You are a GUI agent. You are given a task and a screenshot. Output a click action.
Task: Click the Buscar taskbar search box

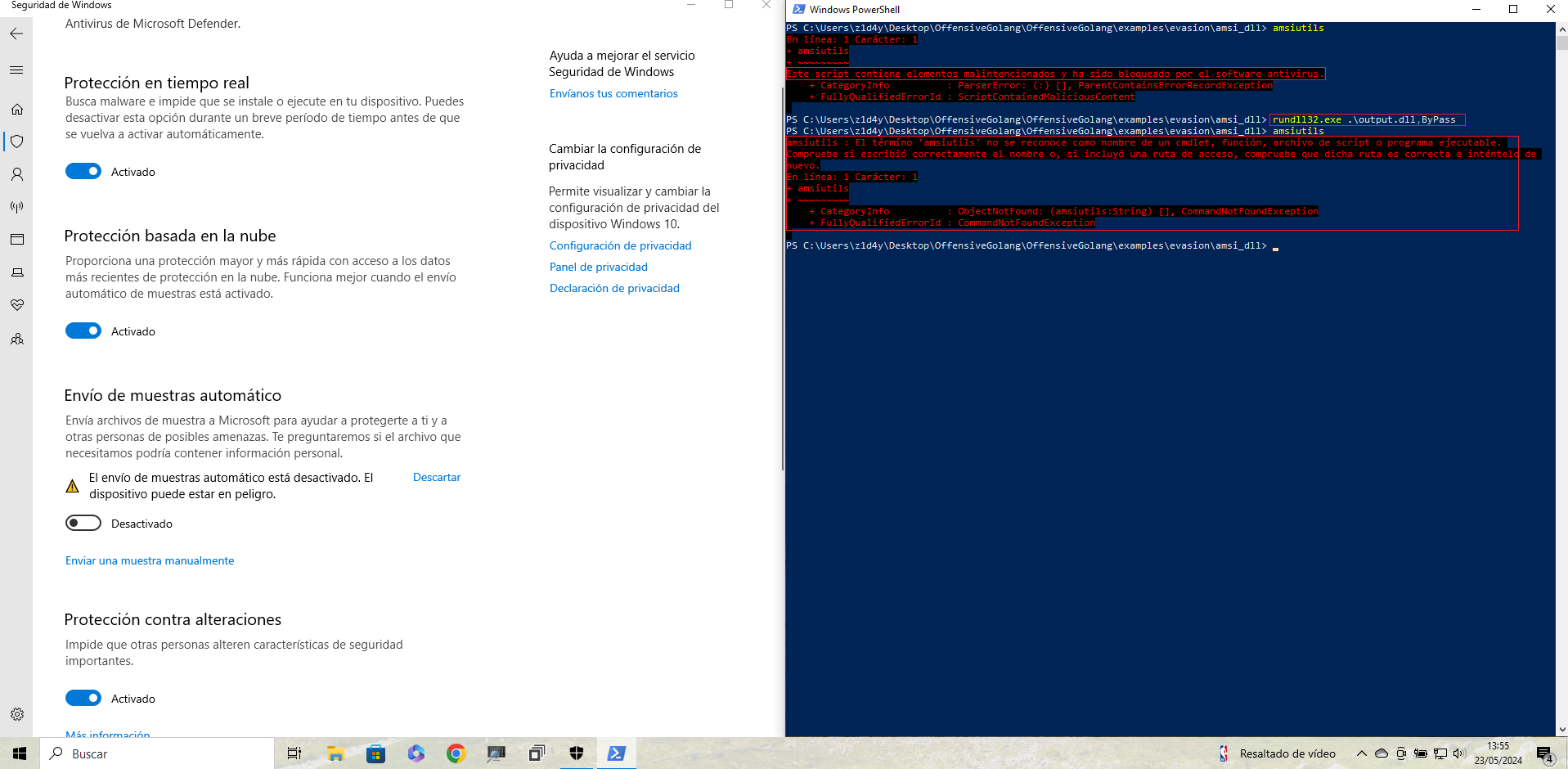click(157, 753)
